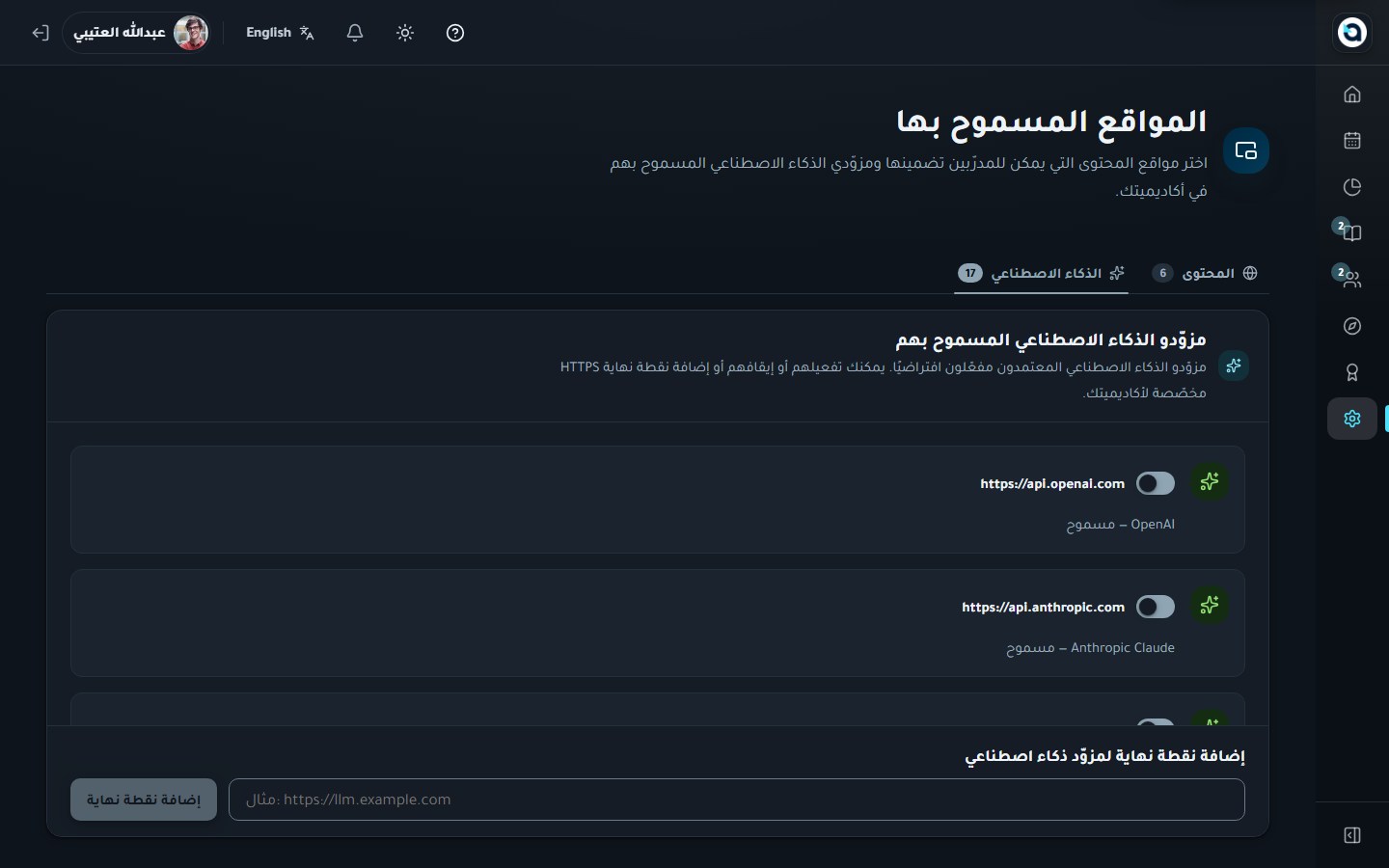Click the sparkle icon beside api.openai.com
The height and width of the screenshot is (868, 1389).
tap(1210, 482)
